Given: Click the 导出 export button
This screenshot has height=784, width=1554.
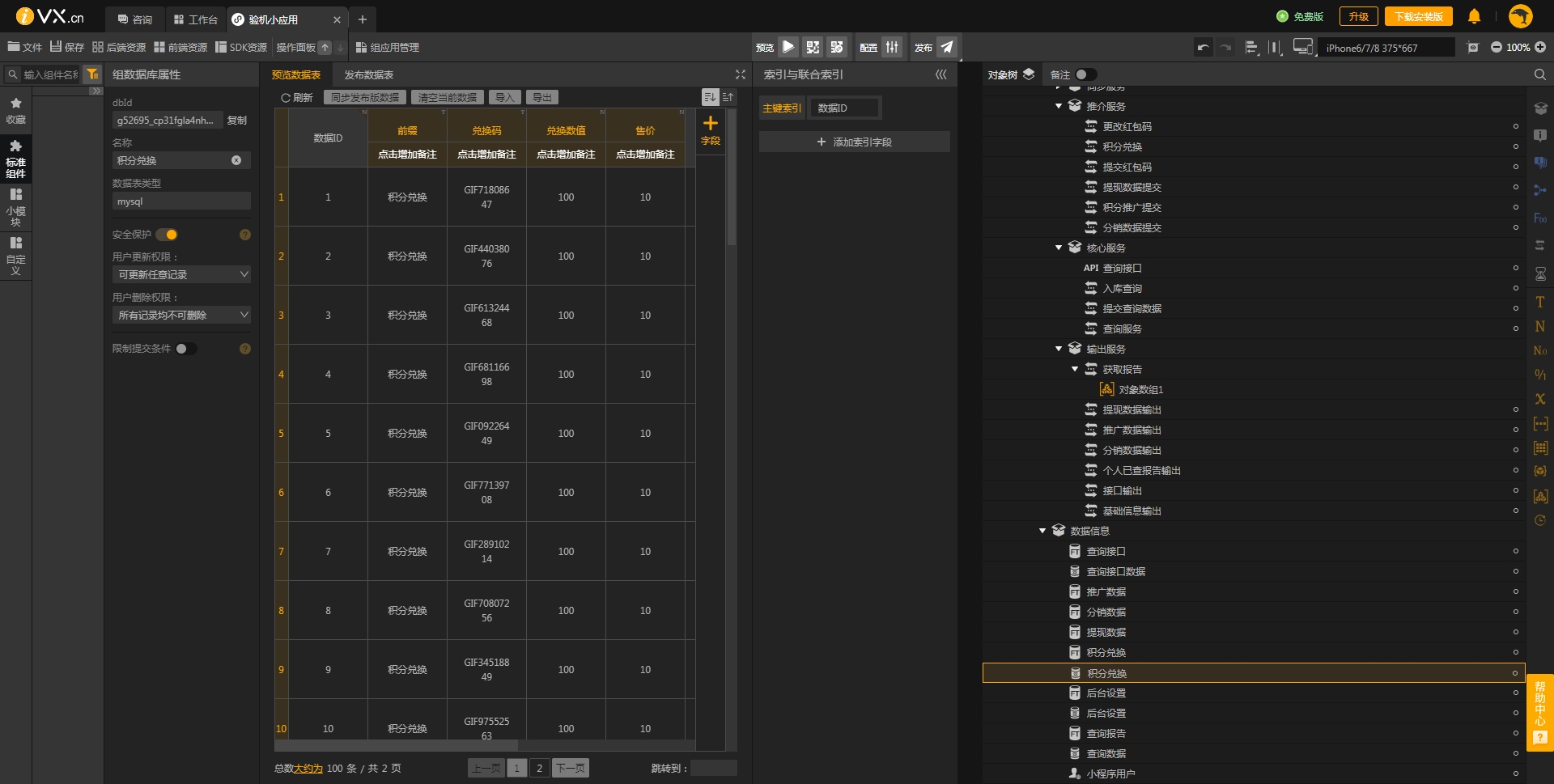Looking at the screenshot, I should 542,97.
